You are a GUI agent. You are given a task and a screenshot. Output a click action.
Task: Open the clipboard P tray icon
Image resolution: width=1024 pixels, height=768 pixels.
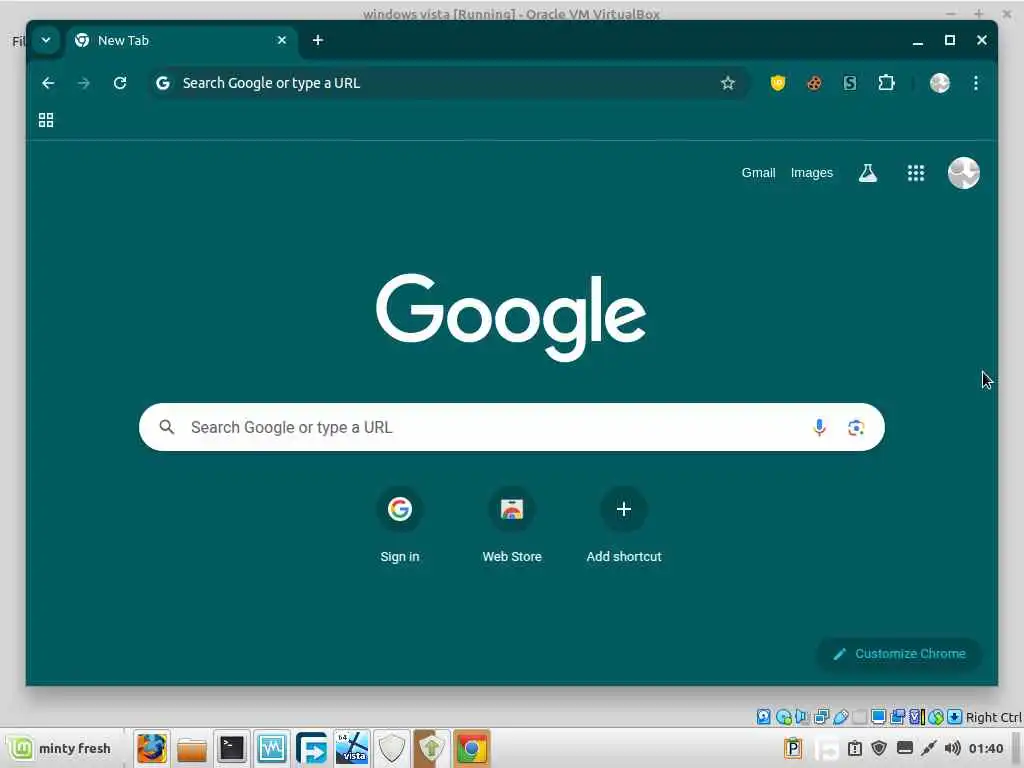(793, 748)
